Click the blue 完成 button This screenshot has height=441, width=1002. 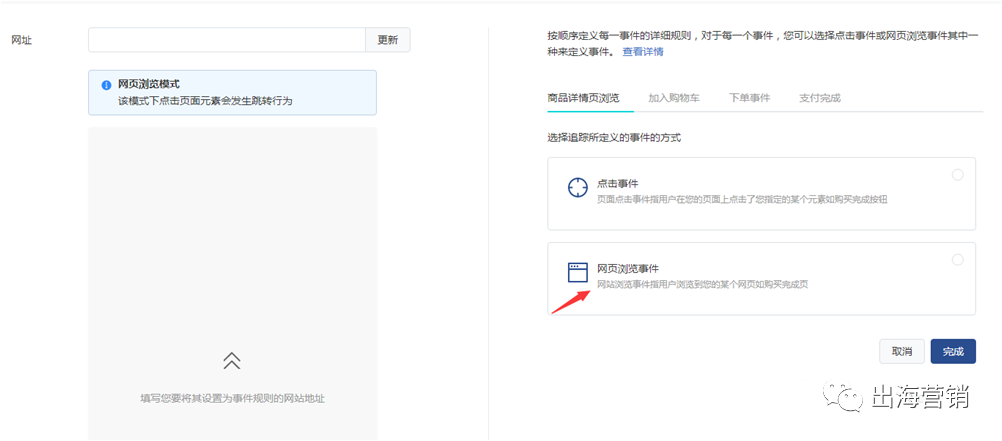click(x=953, y=352)
